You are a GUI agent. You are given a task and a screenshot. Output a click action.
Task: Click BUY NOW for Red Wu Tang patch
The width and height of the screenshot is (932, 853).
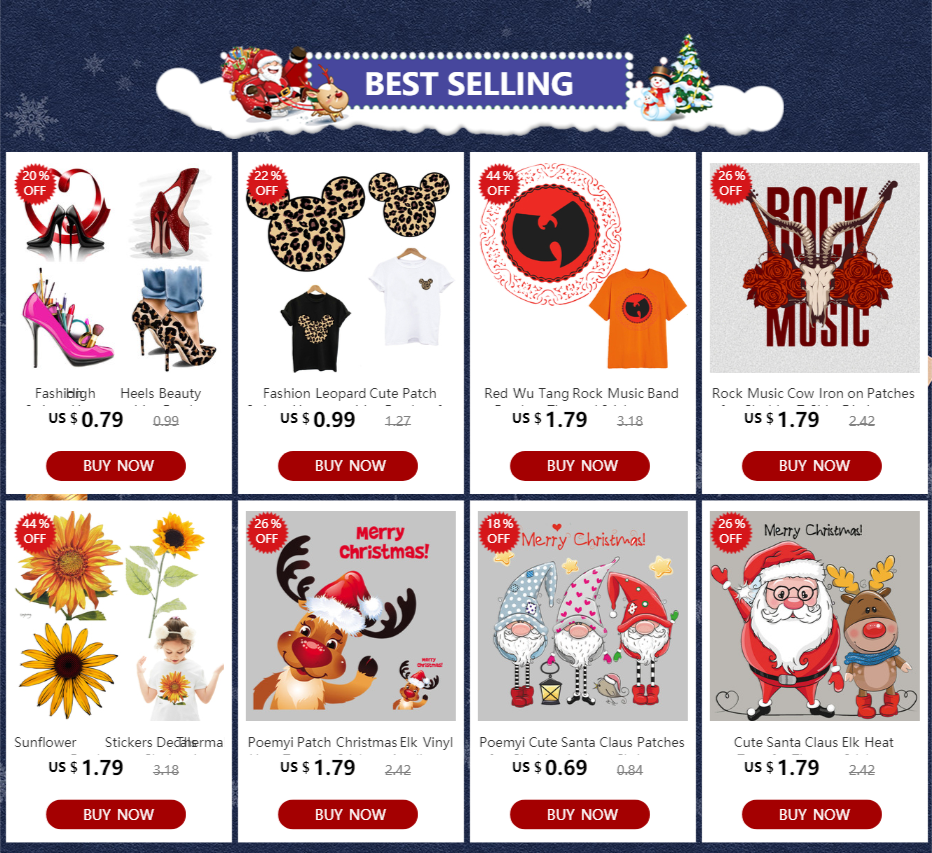[x=580, y=465]
